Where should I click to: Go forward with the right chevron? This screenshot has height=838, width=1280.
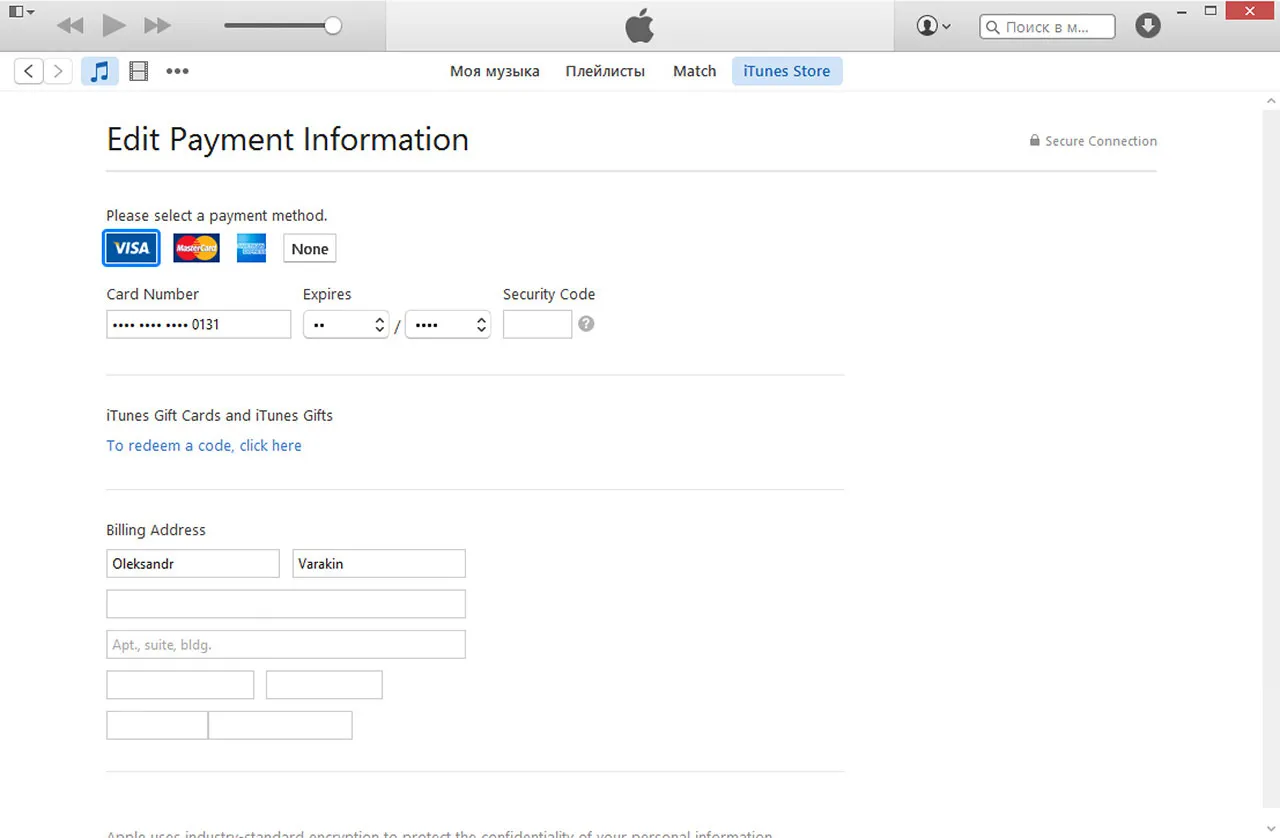(x=58, y=71)
